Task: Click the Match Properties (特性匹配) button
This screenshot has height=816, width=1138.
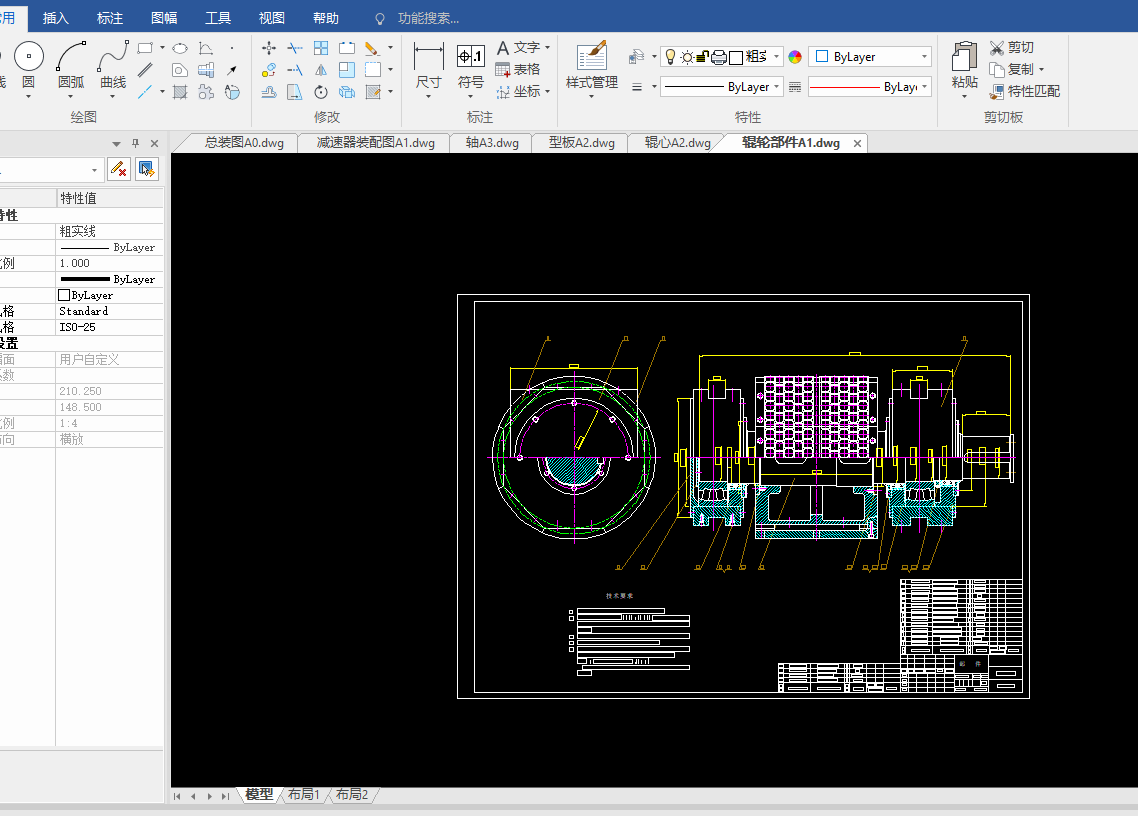Action: [x=1025, y=91]
